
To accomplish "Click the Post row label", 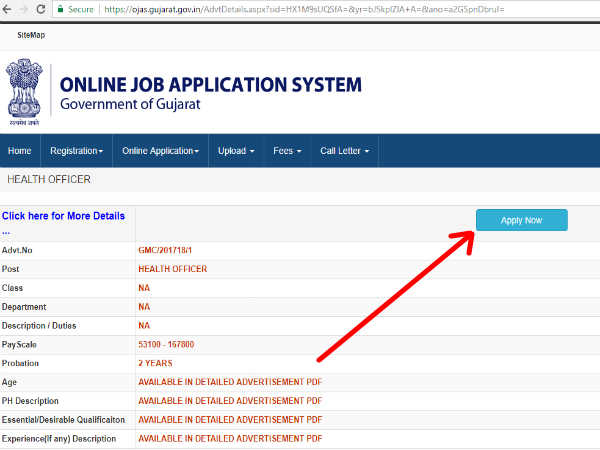I will [10, 269].
